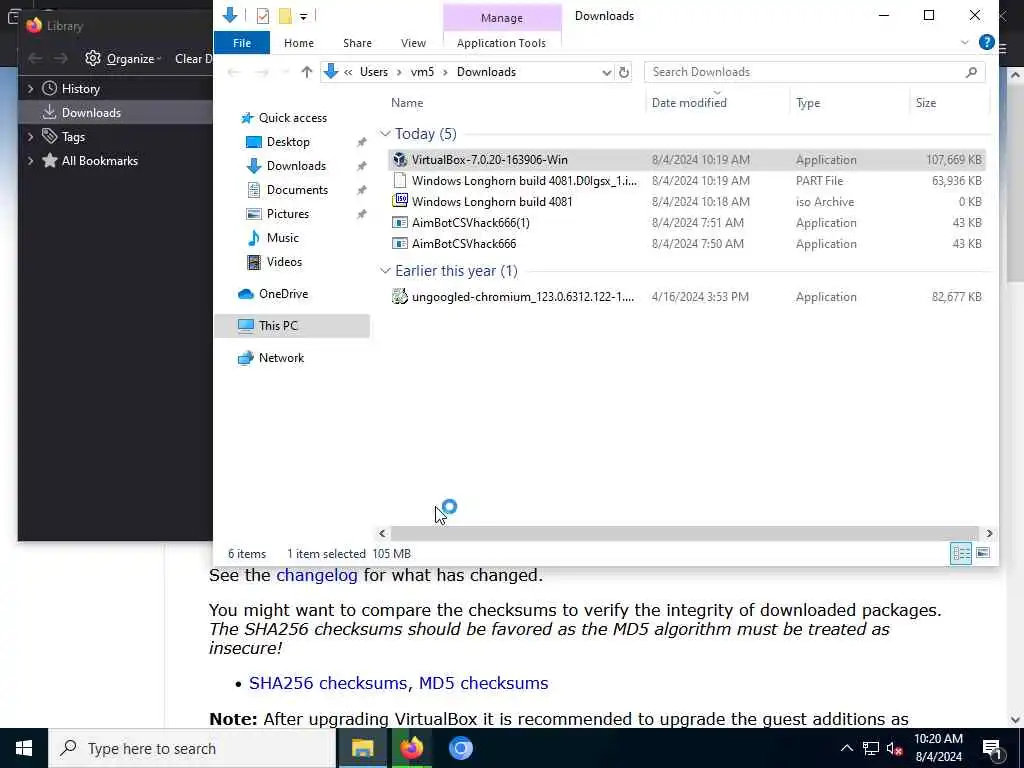The image size is (1024, 768).
Task: Select the AimBotCSVhack666 application icon
Action: (400, 244)
